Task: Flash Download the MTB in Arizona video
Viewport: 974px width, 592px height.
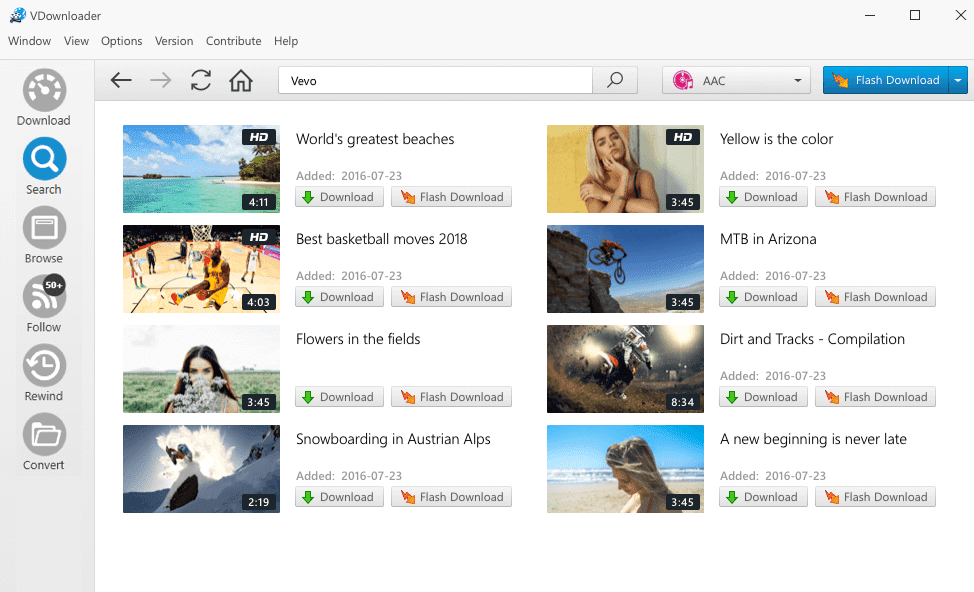Action: (875, 297)
